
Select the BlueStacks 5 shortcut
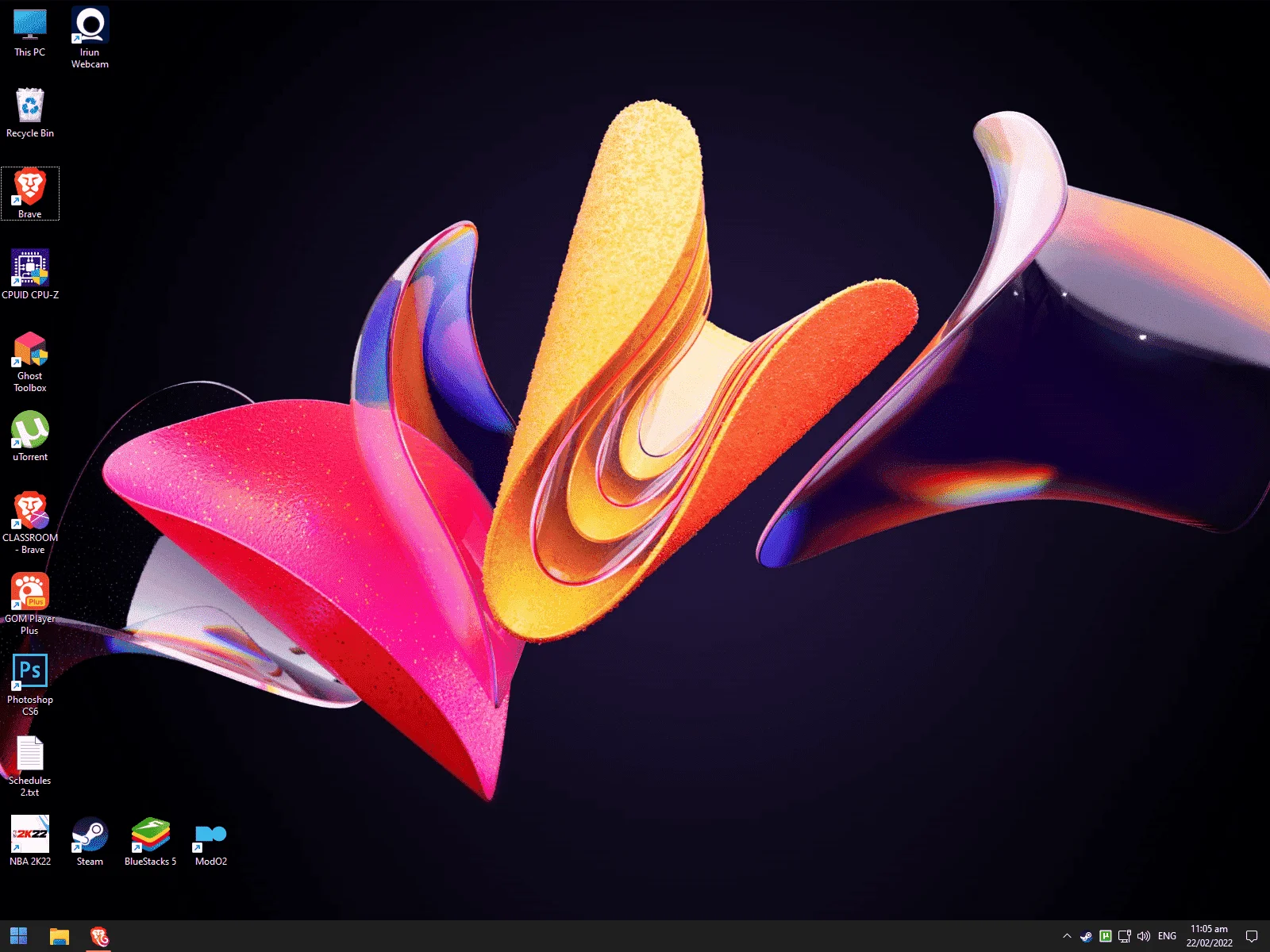(x=151, y=841)
